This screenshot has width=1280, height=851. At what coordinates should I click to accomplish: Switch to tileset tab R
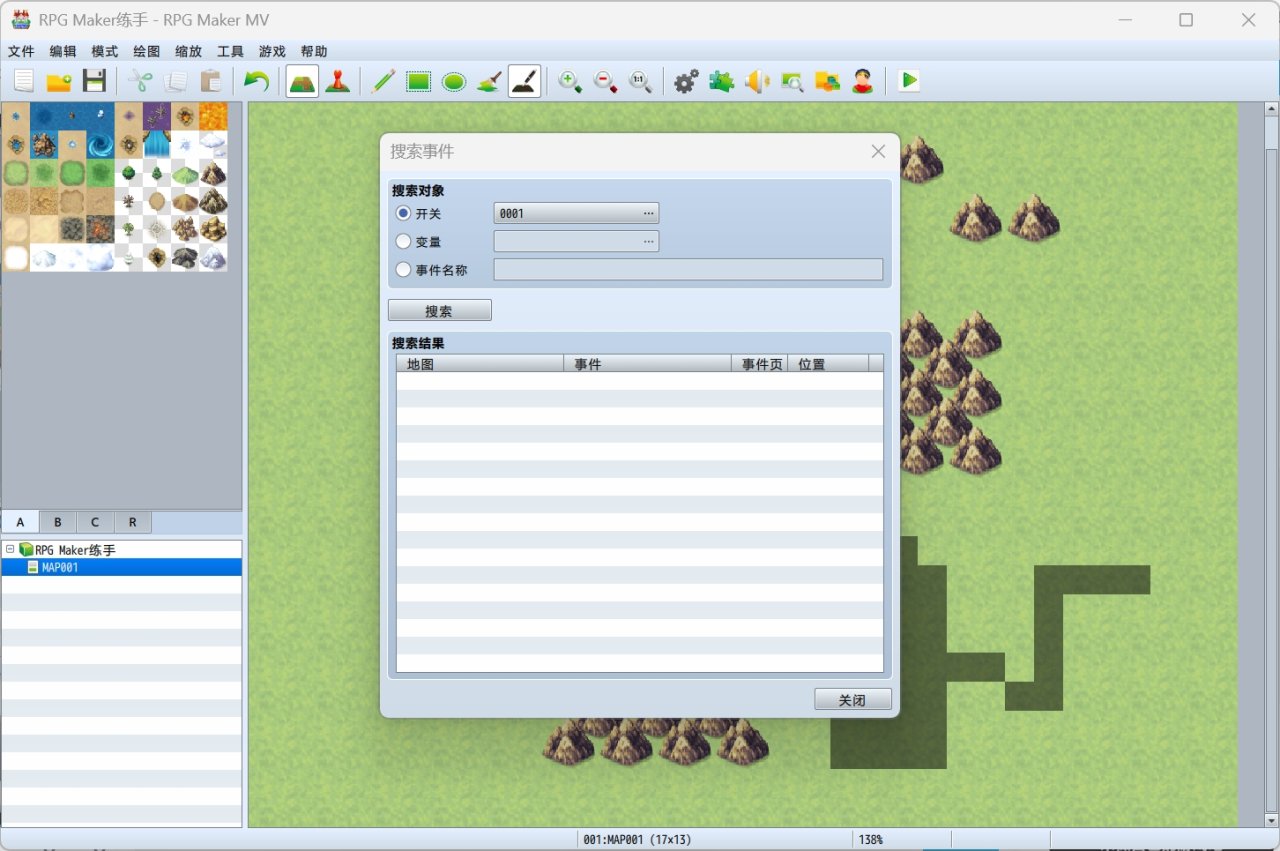(x=133, y=522)
